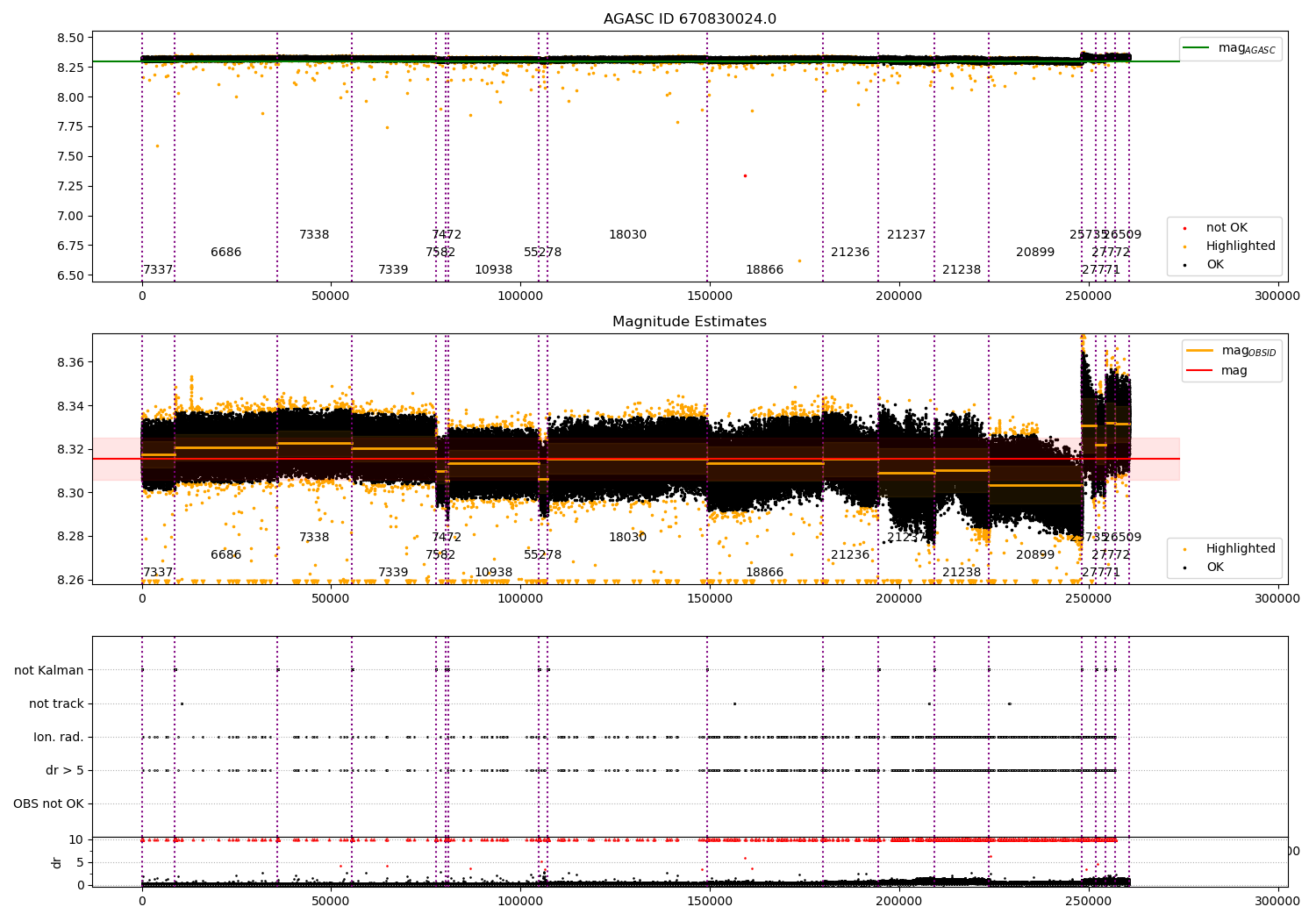Click the 8.50 y-axis tick label
1316x921 pixels.
point(71,38)
